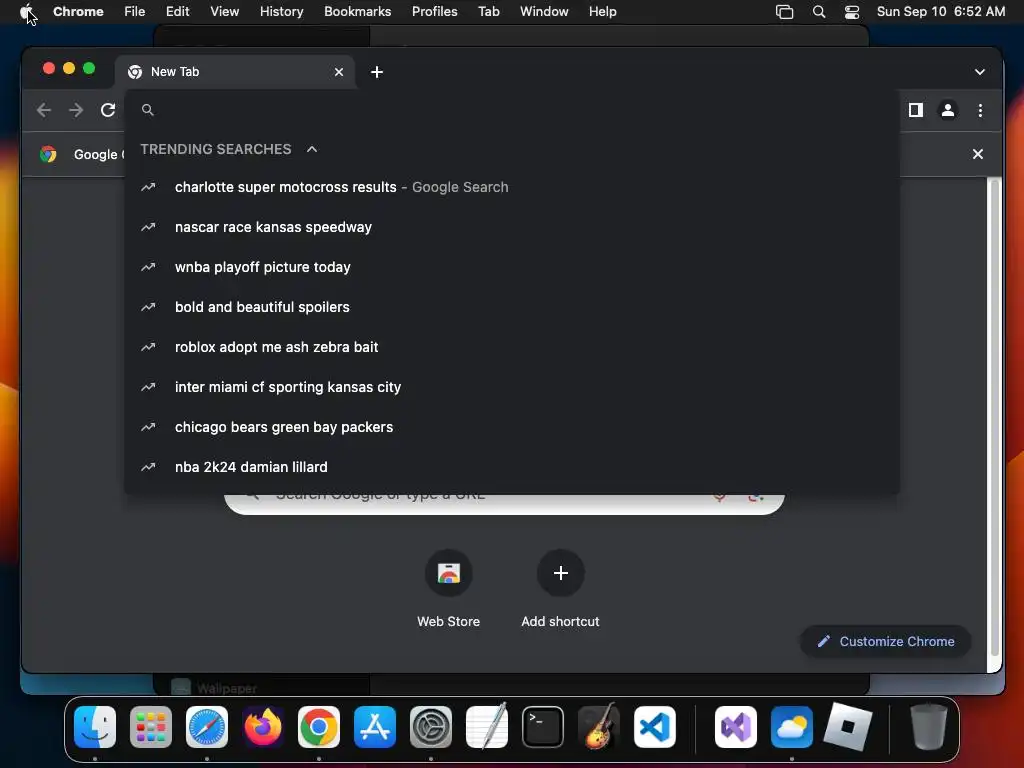Open App Store from the Dock
Viewport: 1024px width, 768px height.
pyautogui.click(x=375, y=727)
